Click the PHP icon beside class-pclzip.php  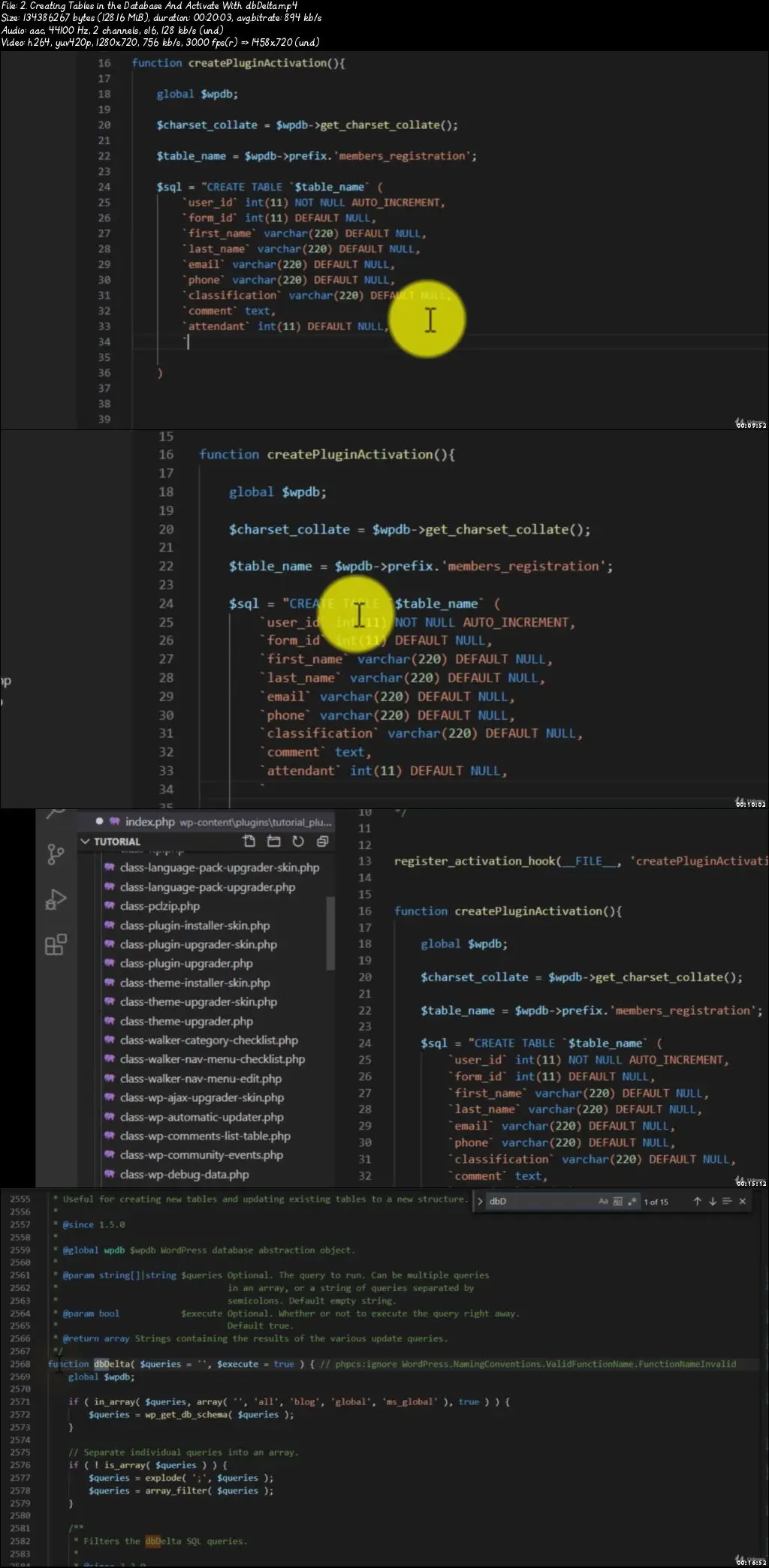click(109, 906)
